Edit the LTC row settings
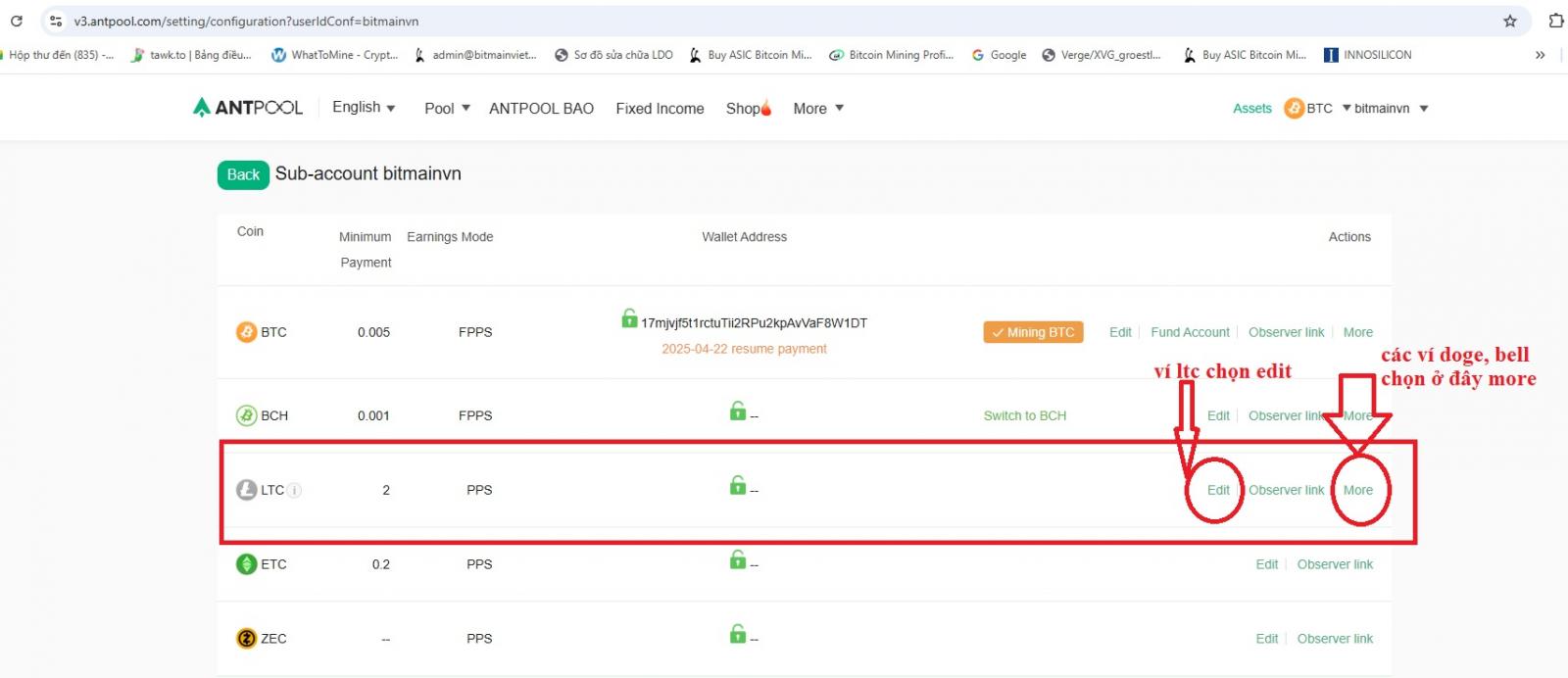Viewport: 1568px width, 678px height. tap(1218, 490)
